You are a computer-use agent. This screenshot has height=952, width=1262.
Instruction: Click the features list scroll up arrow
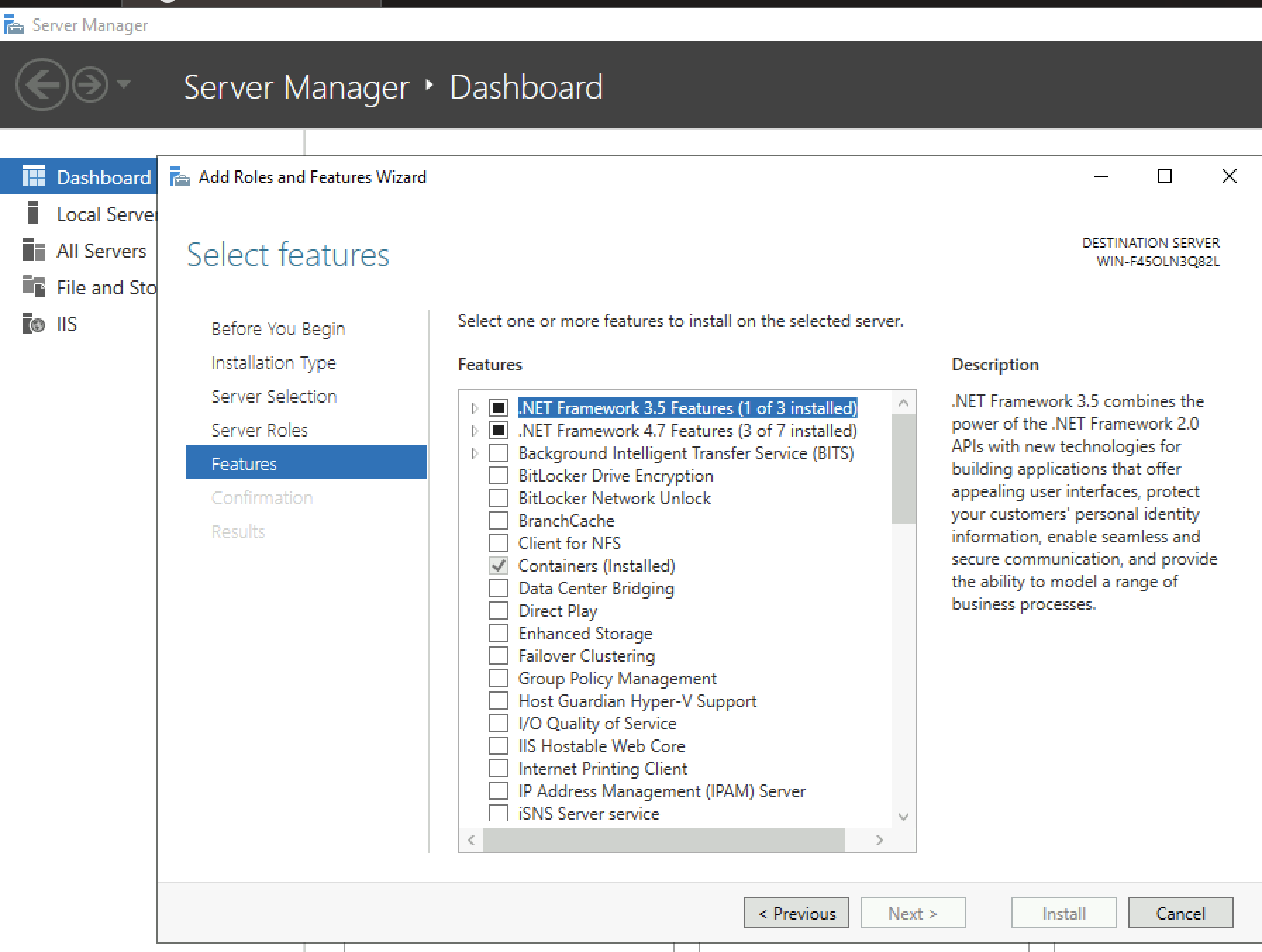[x=904, y=403]
